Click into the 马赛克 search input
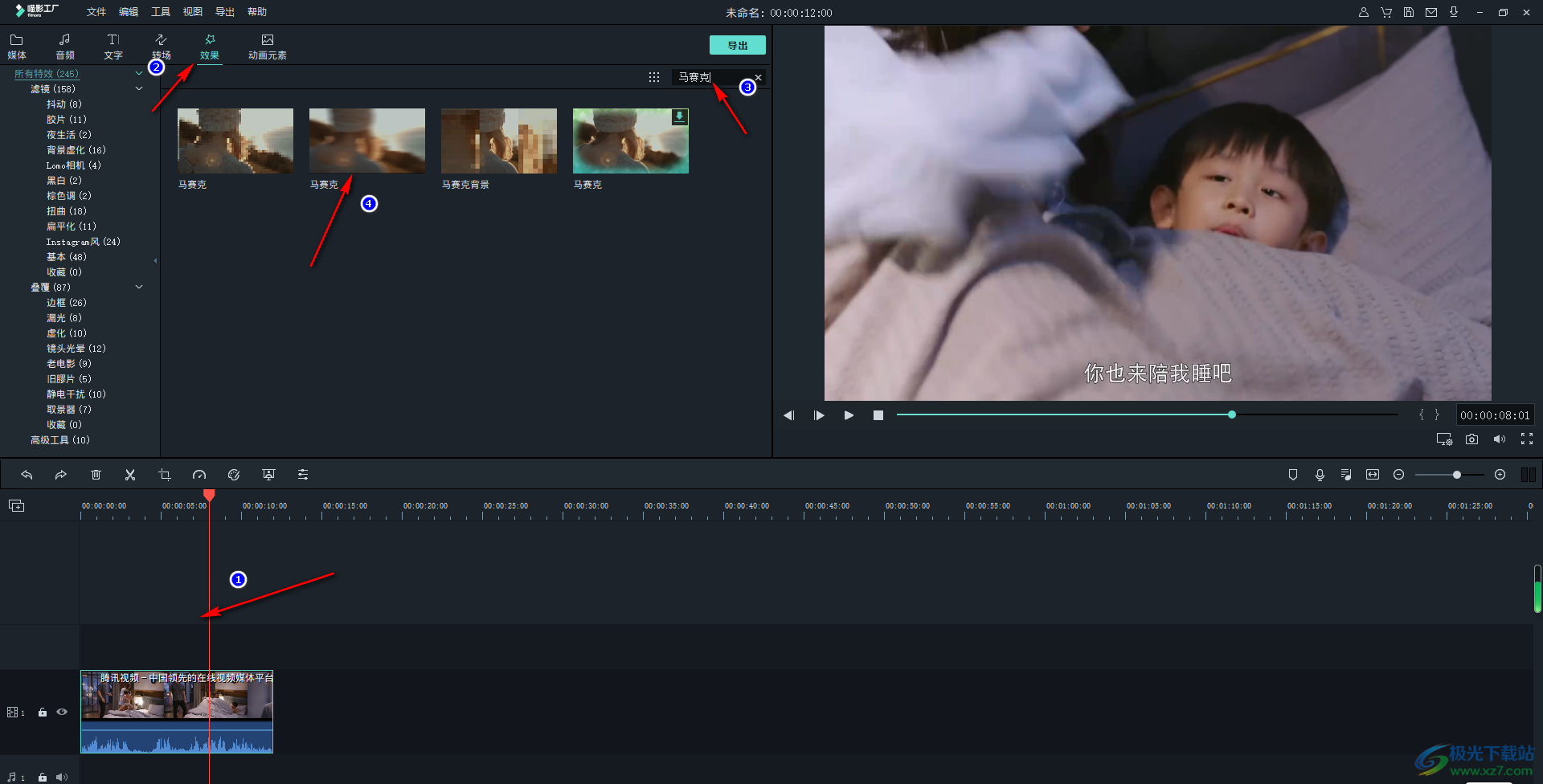Image resolution: width=1543 pixels, height=784 pixels. 712,77
